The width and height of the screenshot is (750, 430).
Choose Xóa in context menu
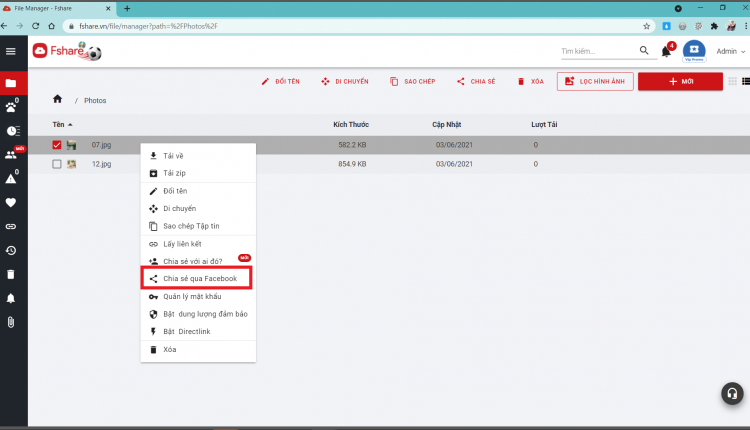pos(198,350)
